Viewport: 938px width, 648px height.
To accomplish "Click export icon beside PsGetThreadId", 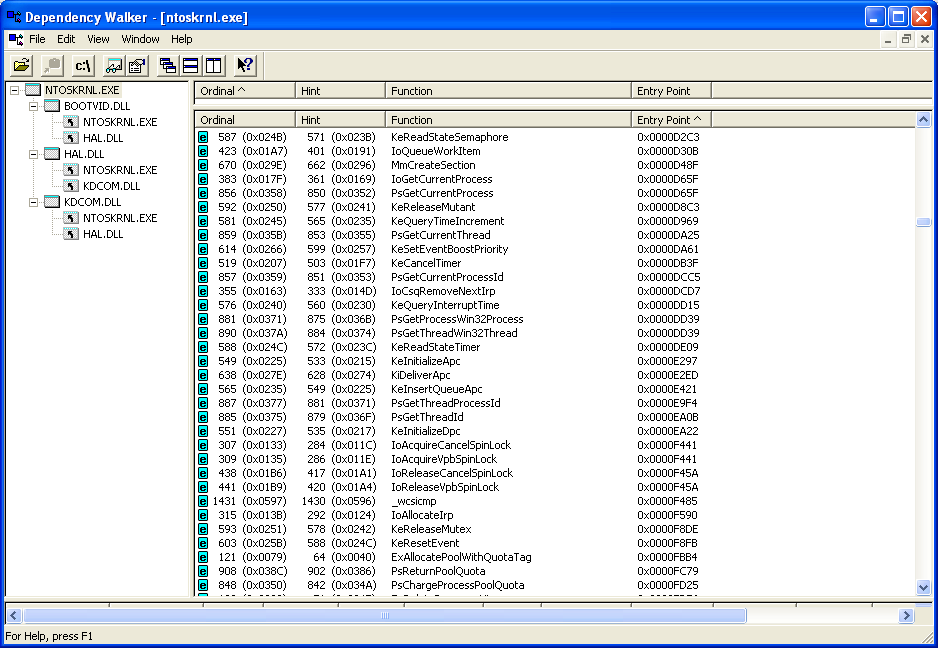I will pos(203,417).
